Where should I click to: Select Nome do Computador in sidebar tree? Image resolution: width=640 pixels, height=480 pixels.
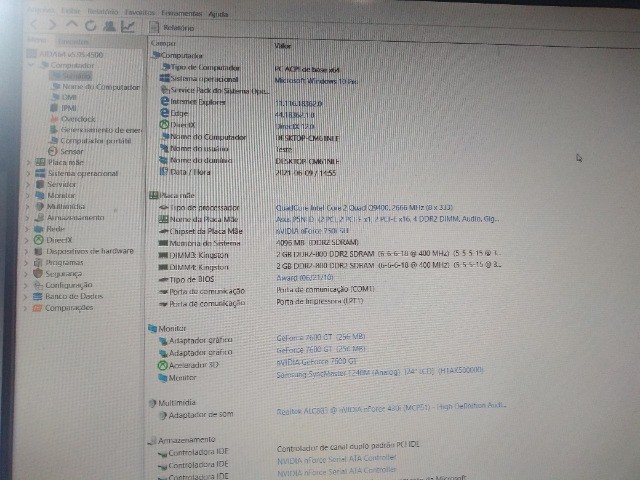[x=96, y=87]
